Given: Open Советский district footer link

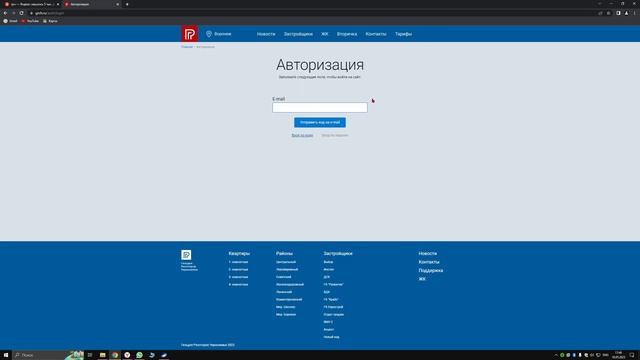Looking at the screenshot, I should pyautogui.click(x=284, y=277).
